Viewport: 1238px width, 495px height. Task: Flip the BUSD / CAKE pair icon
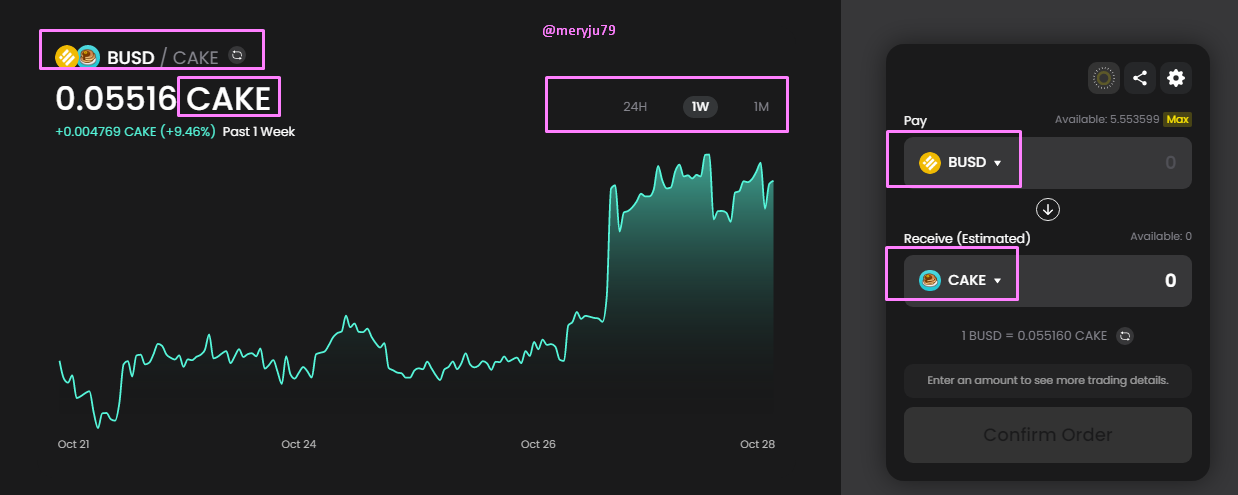pos(237,55)
